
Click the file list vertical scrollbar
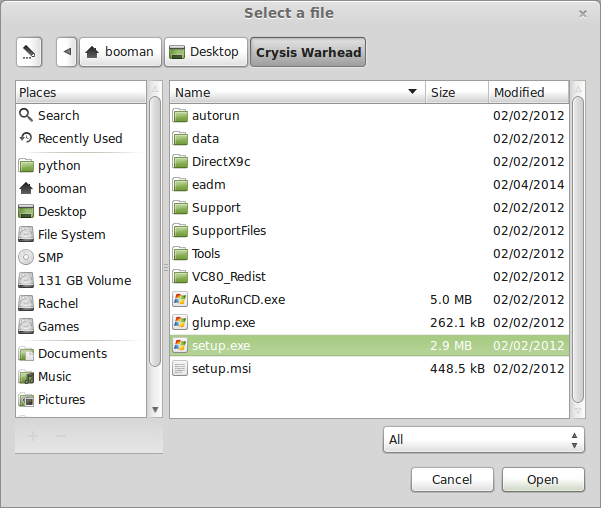[578, 249]
